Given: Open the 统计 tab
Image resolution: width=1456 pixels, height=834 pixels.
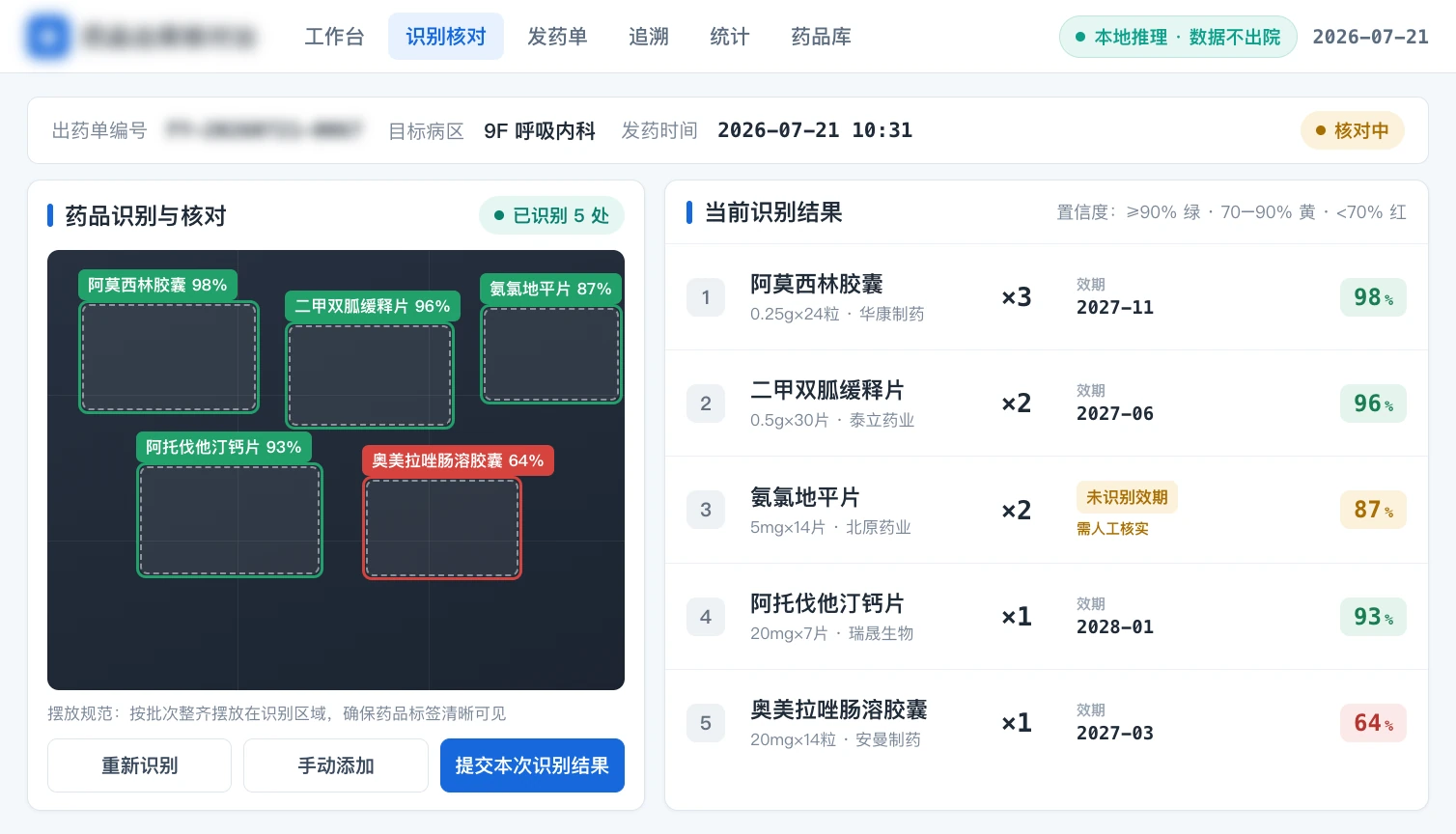Looking at the screenshot, I should pos(730,37).
